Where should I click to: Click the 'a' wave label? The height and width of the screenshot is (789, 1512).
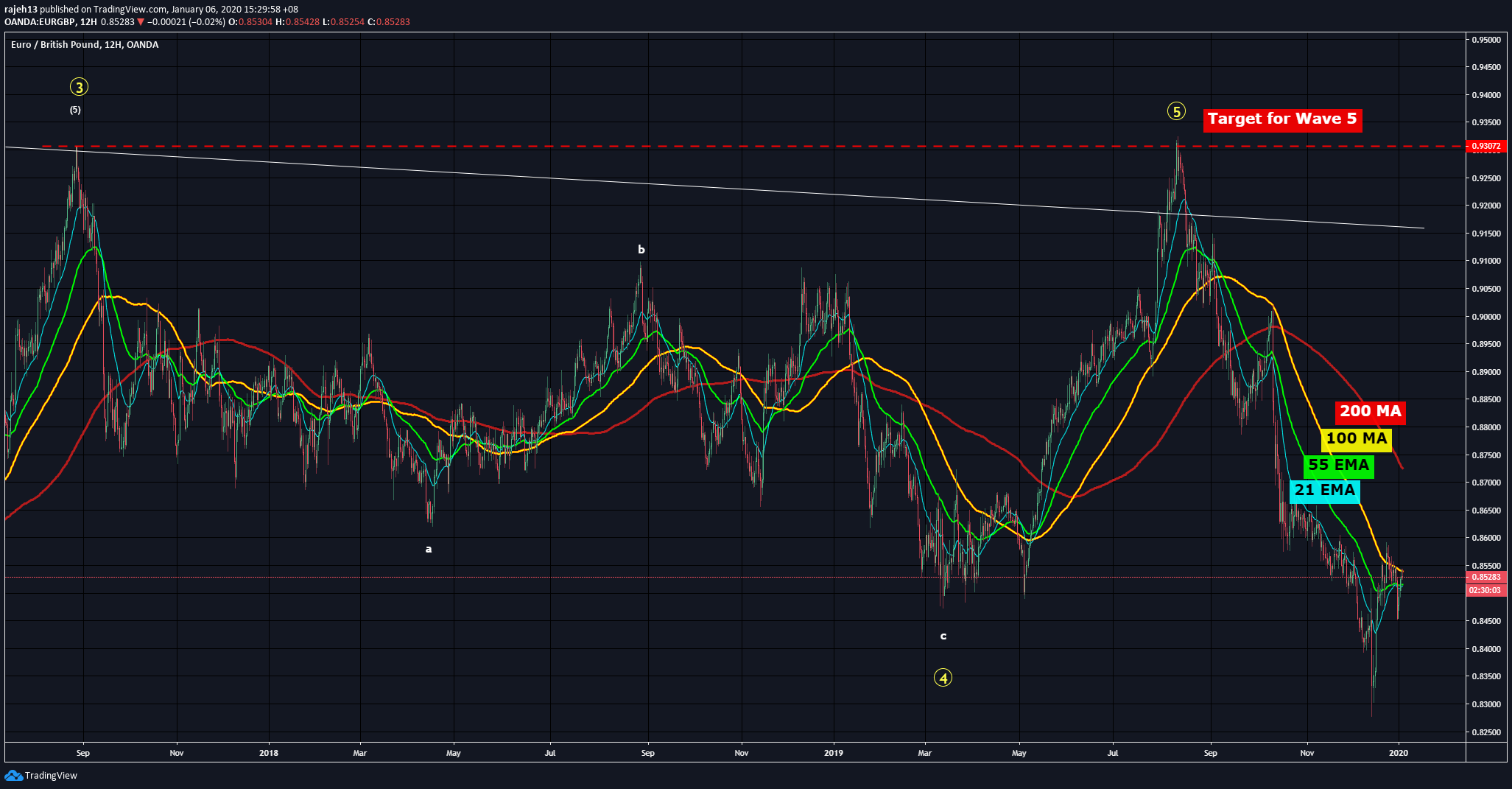click(429, 549)
